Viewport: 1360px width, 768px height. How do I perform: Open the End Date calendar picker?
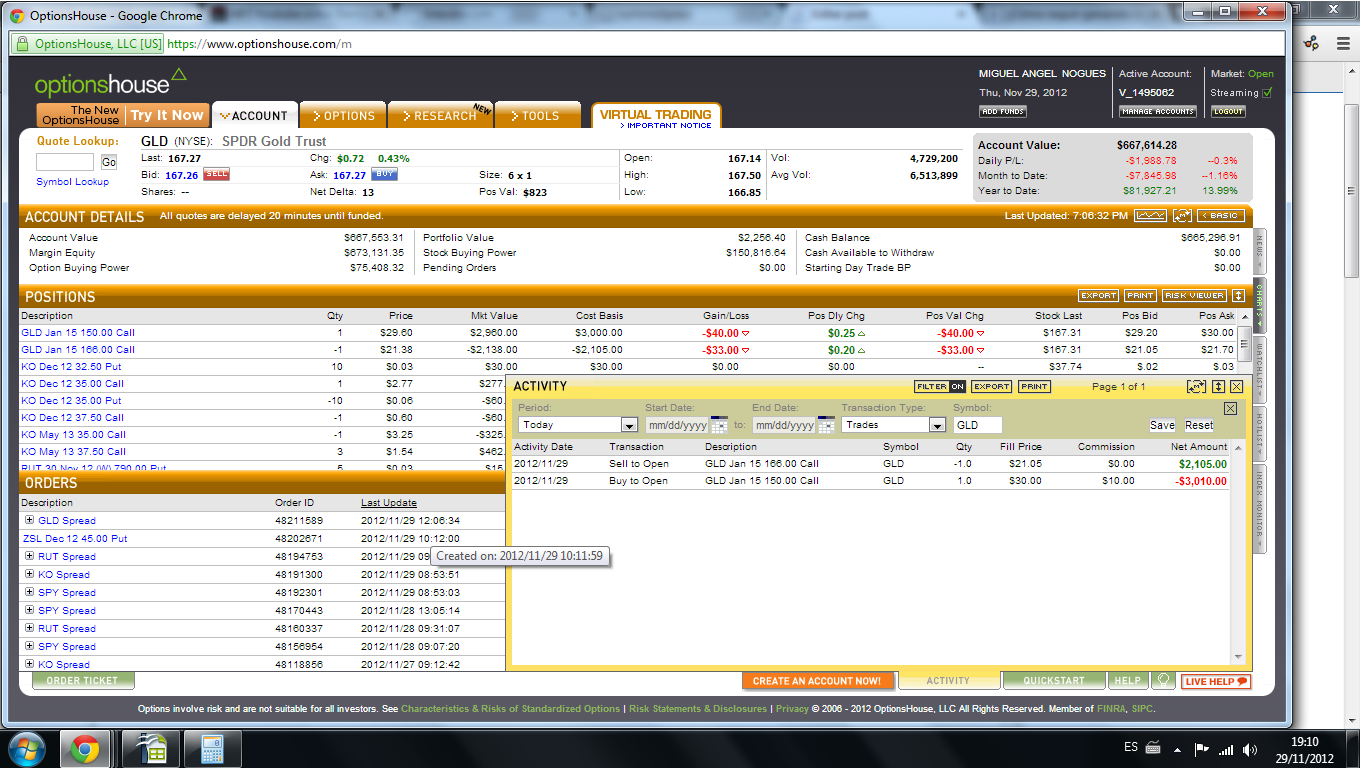click(x=825, y=425)
